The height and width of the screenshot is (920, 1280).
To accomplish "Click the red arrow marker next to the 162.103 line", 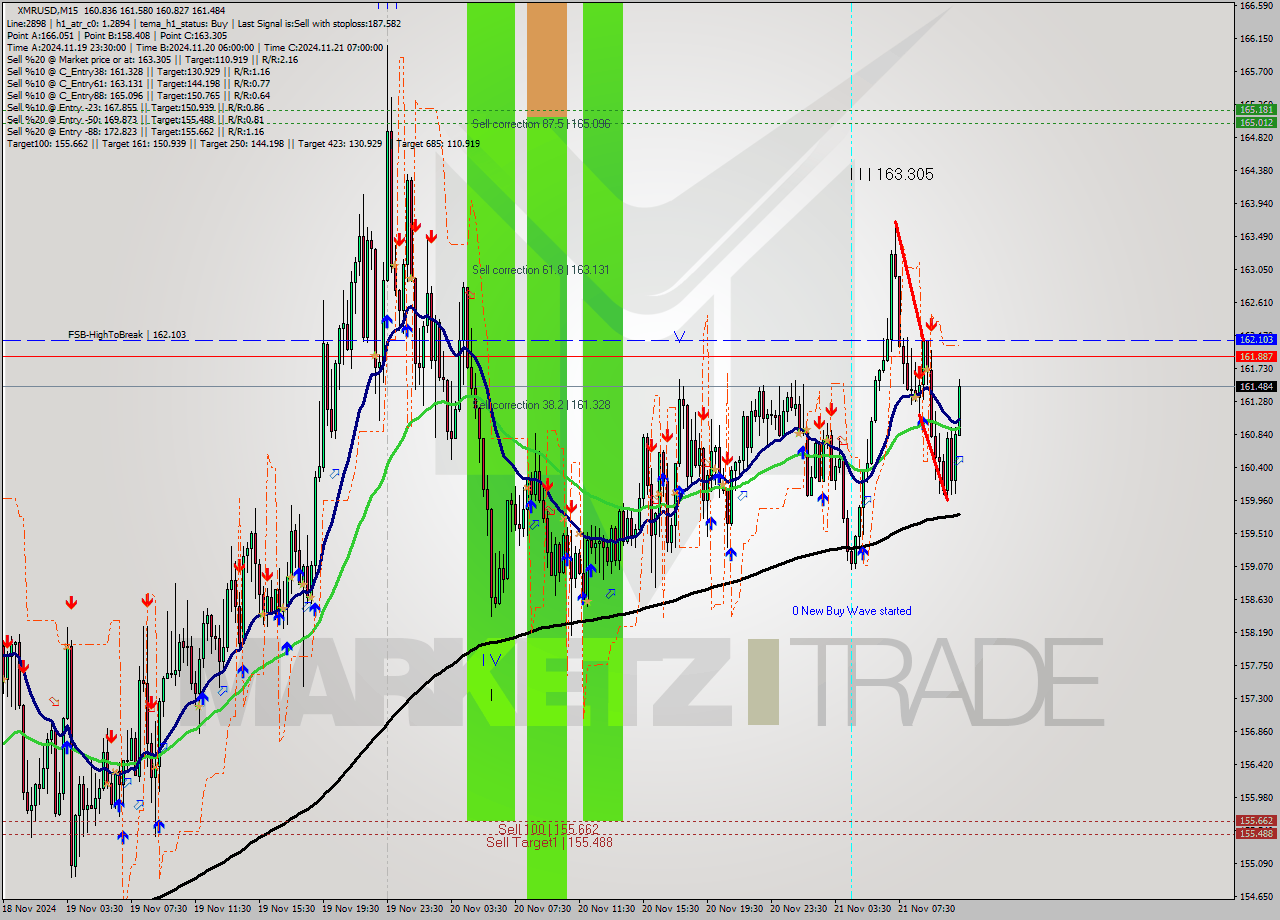I will click(931, 323).
